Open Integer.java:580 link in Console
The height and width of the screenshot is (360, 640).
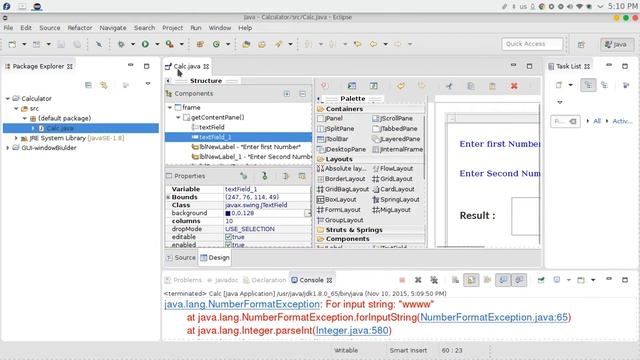click(352, 330)
